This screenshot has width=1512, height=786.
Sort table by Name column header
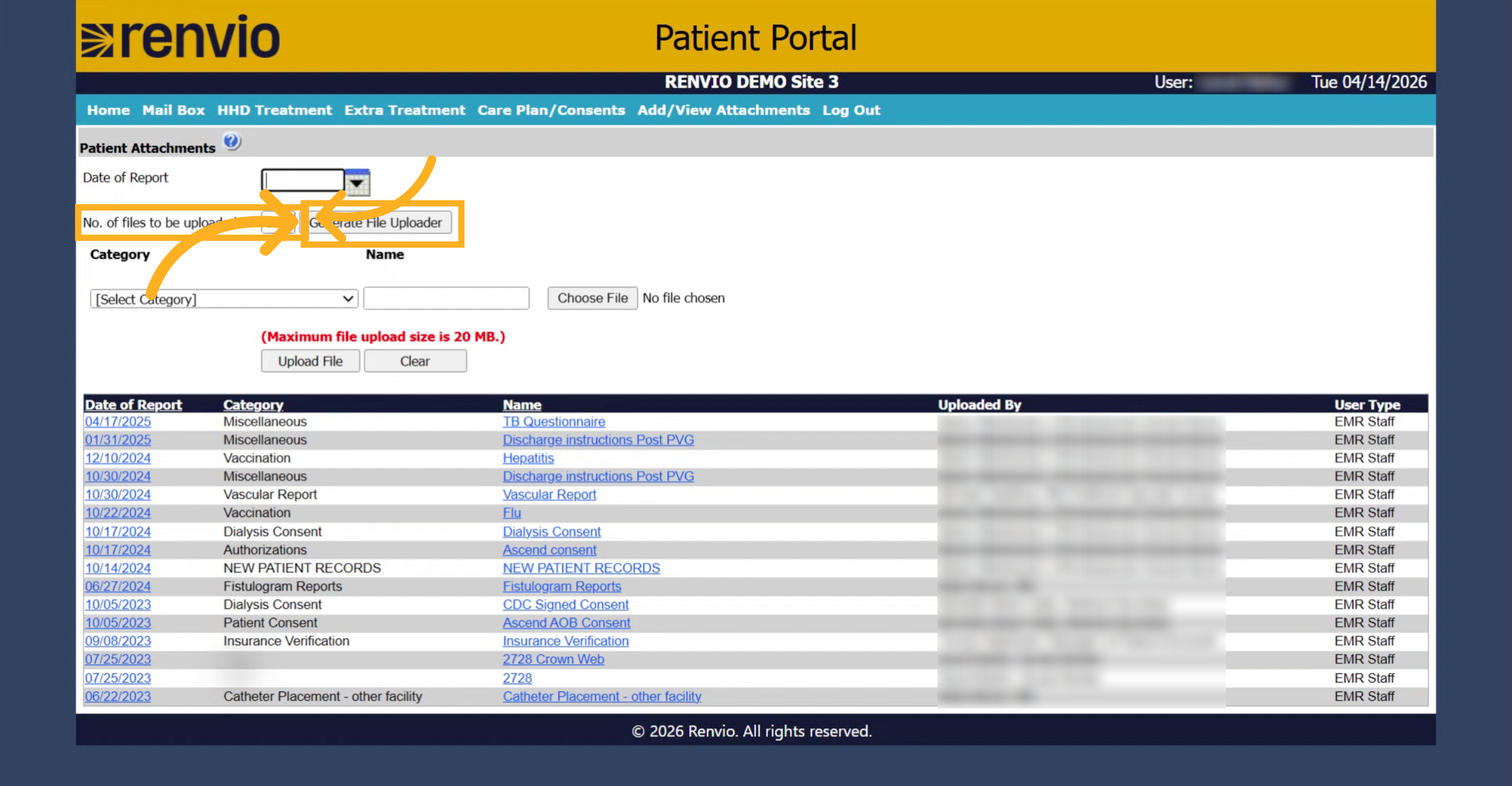click(522, 405)
